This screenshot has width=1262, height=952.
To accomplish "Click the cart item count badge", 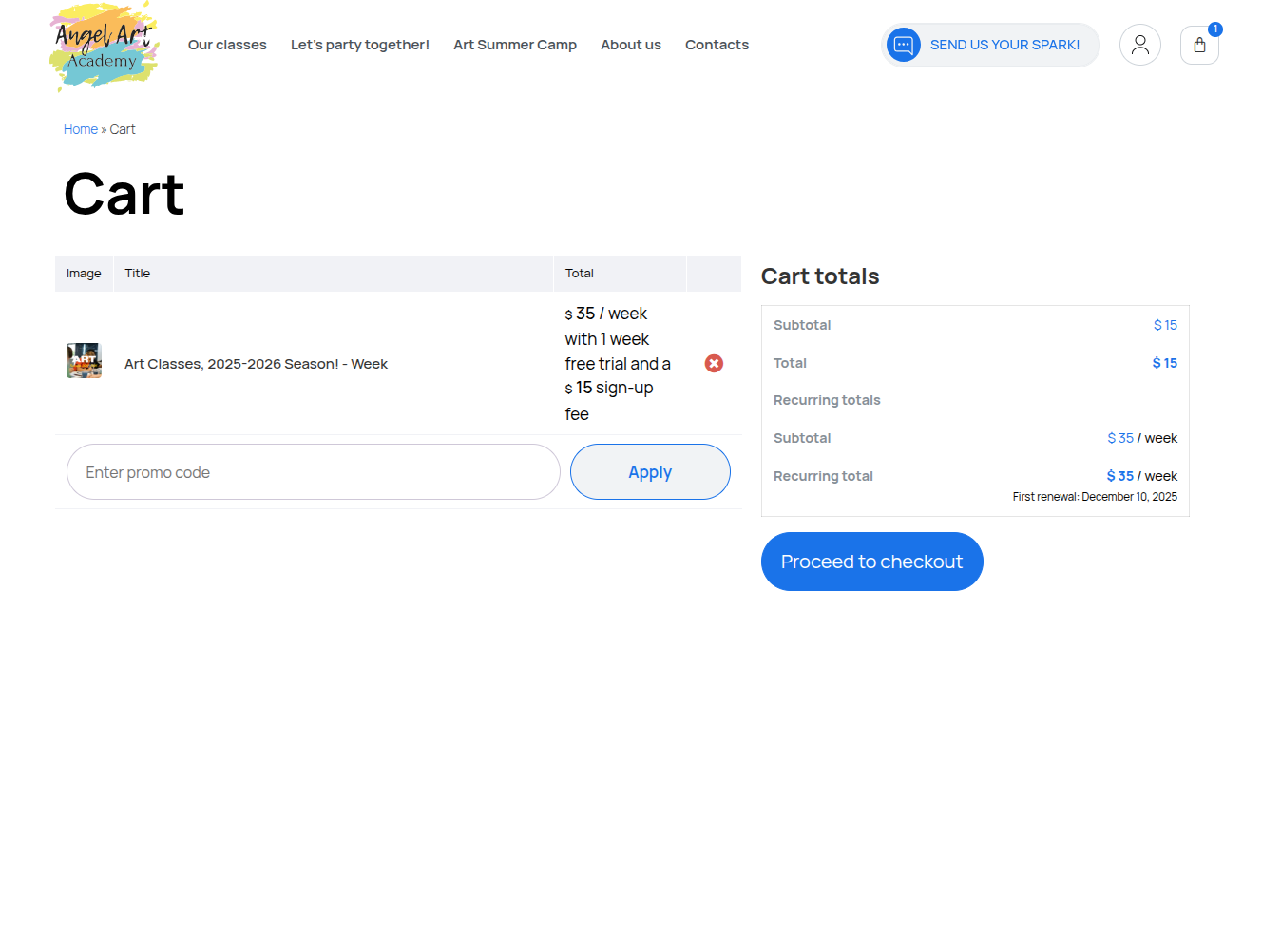I will pos(1214,29).
